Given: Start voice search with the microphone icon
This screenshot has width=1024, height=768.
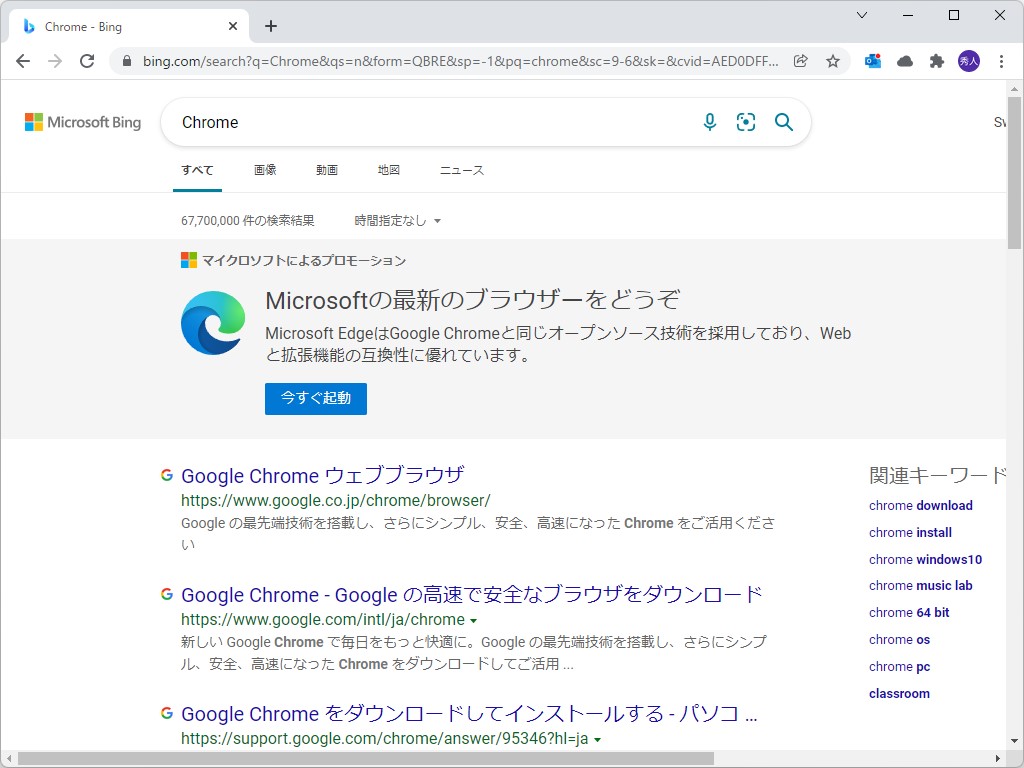Looking at the screenshot, I should coord(710,122).
